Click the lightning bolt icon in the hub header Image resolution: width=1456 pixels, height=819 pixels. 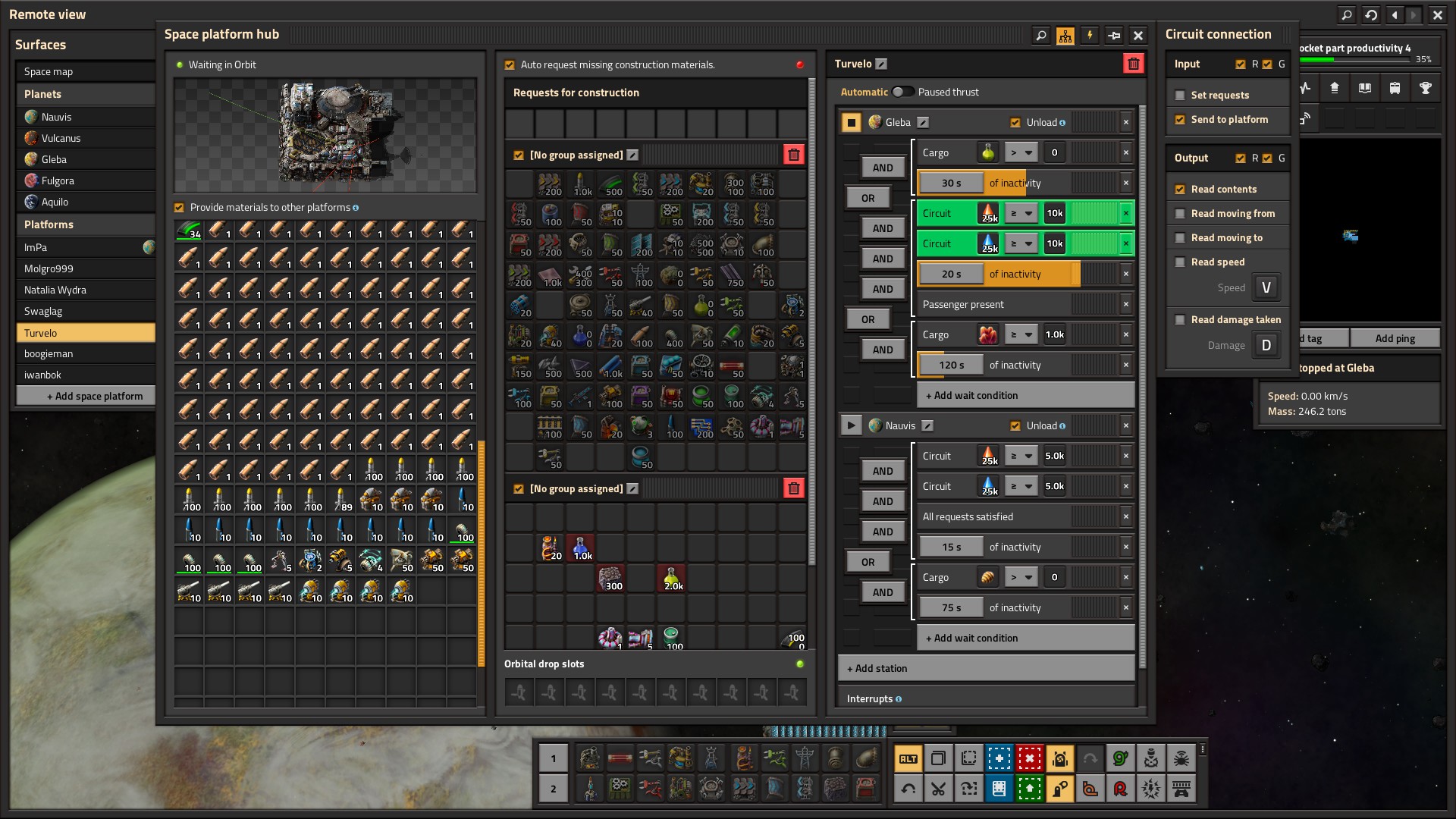coord(1090,35)
